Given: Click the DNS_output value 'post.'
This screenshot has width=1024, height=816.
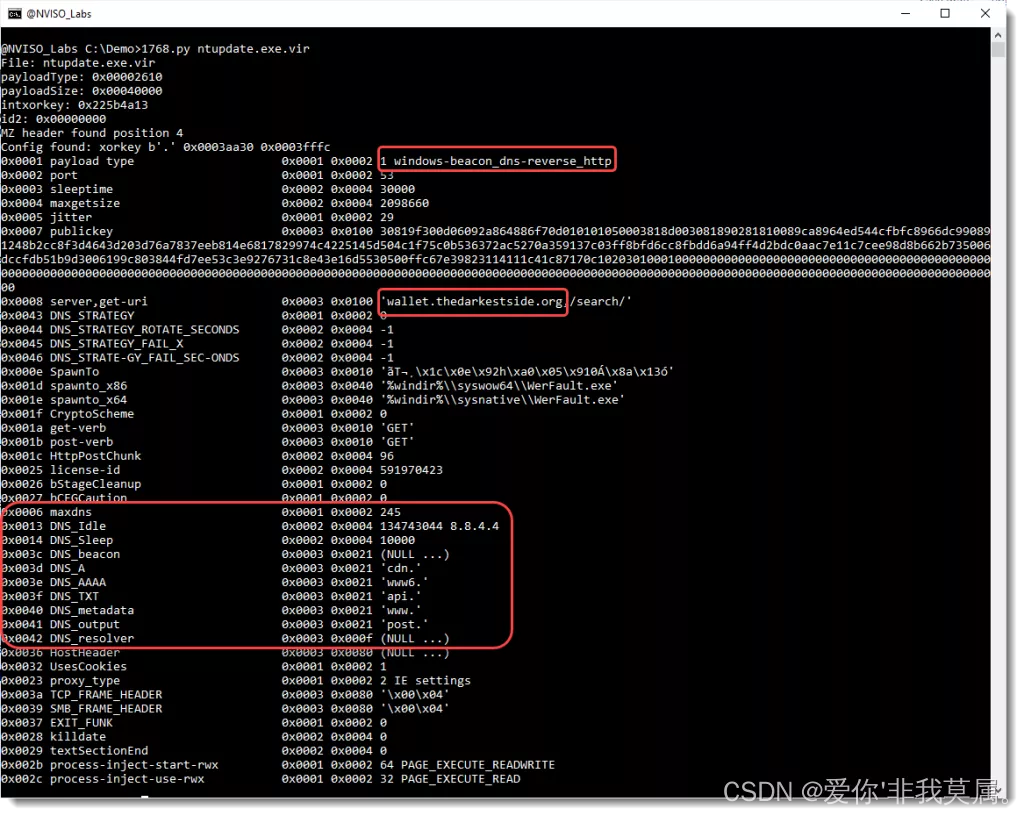Looking at the screenshot, I should 404,625.
